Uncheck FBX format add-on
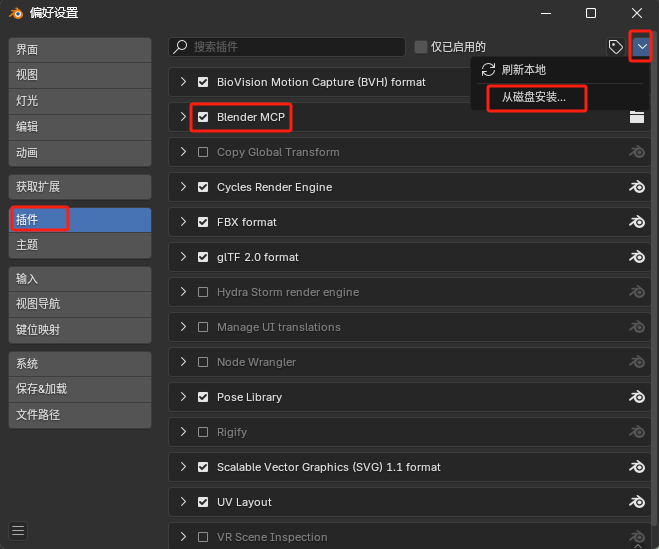Screen dimensions: 660x549 point(203,222)
